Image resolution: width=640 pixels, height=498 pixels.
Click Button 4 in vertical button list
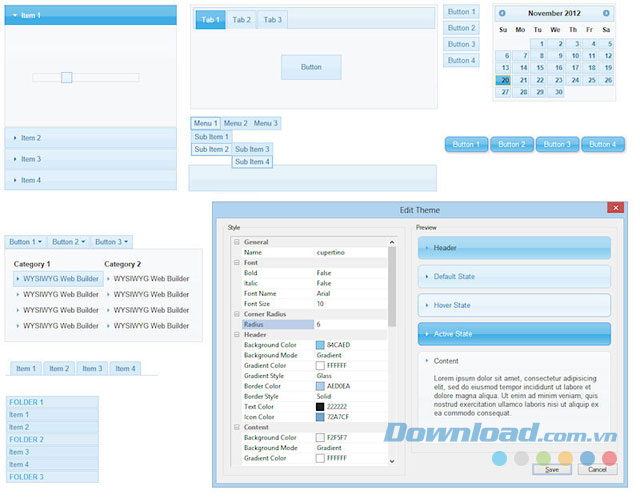461,60
